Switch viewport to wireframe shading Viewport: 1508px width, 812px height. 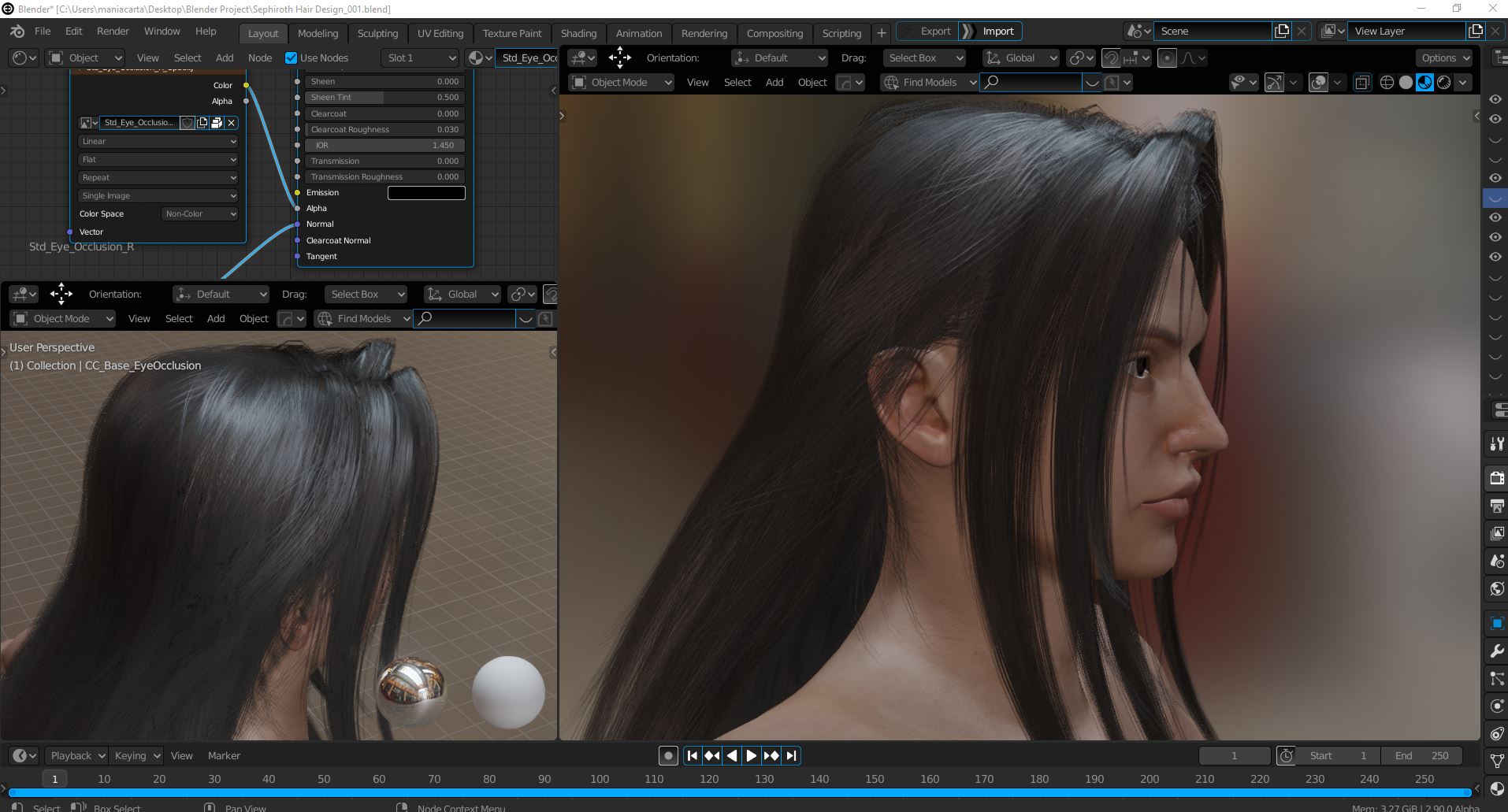click(x=1387, y=82)
